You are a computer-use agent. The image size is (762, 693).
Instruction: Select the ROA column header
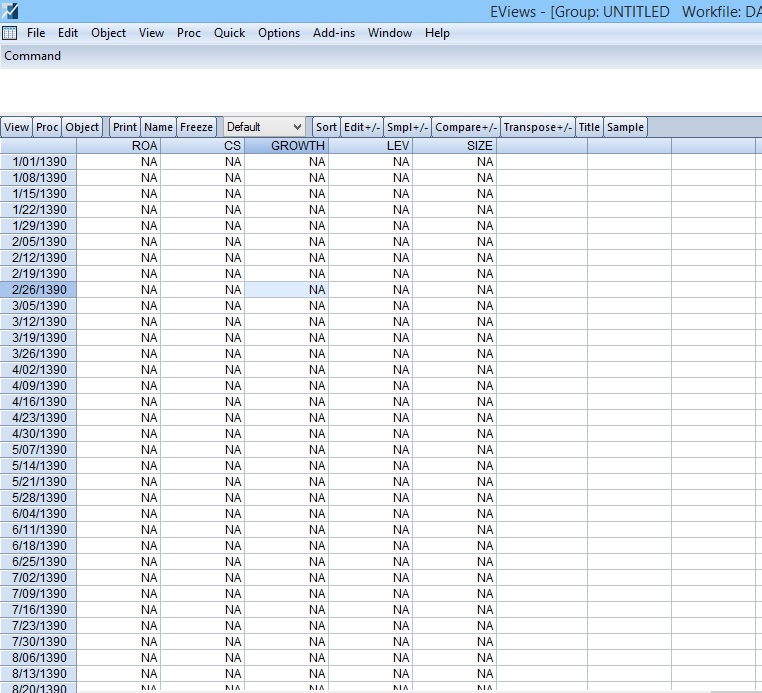119,146
